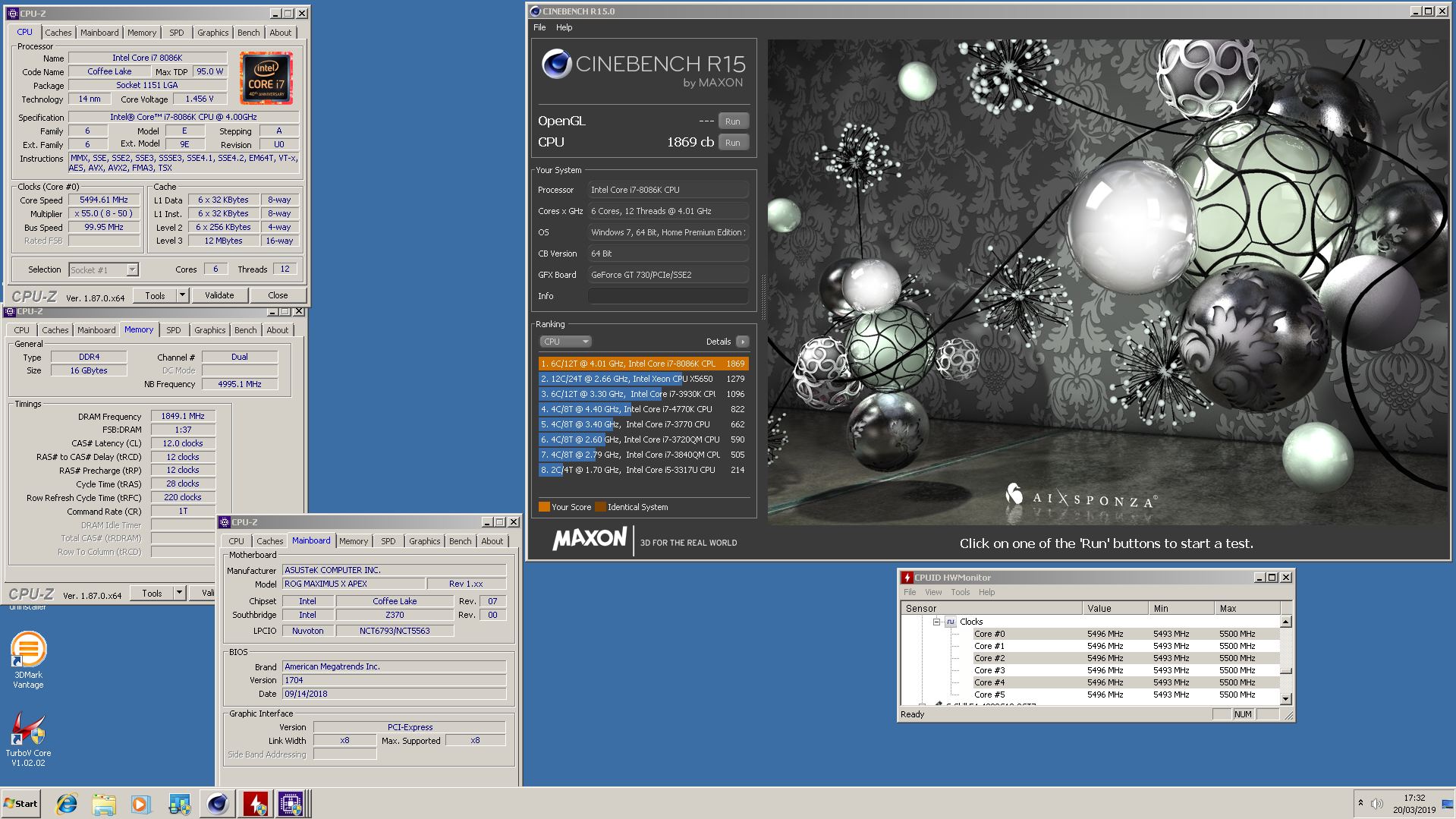Switch to Caches tab in top CPU-Z window
Screen dimensions: 1456x819
tap(58, 33)
